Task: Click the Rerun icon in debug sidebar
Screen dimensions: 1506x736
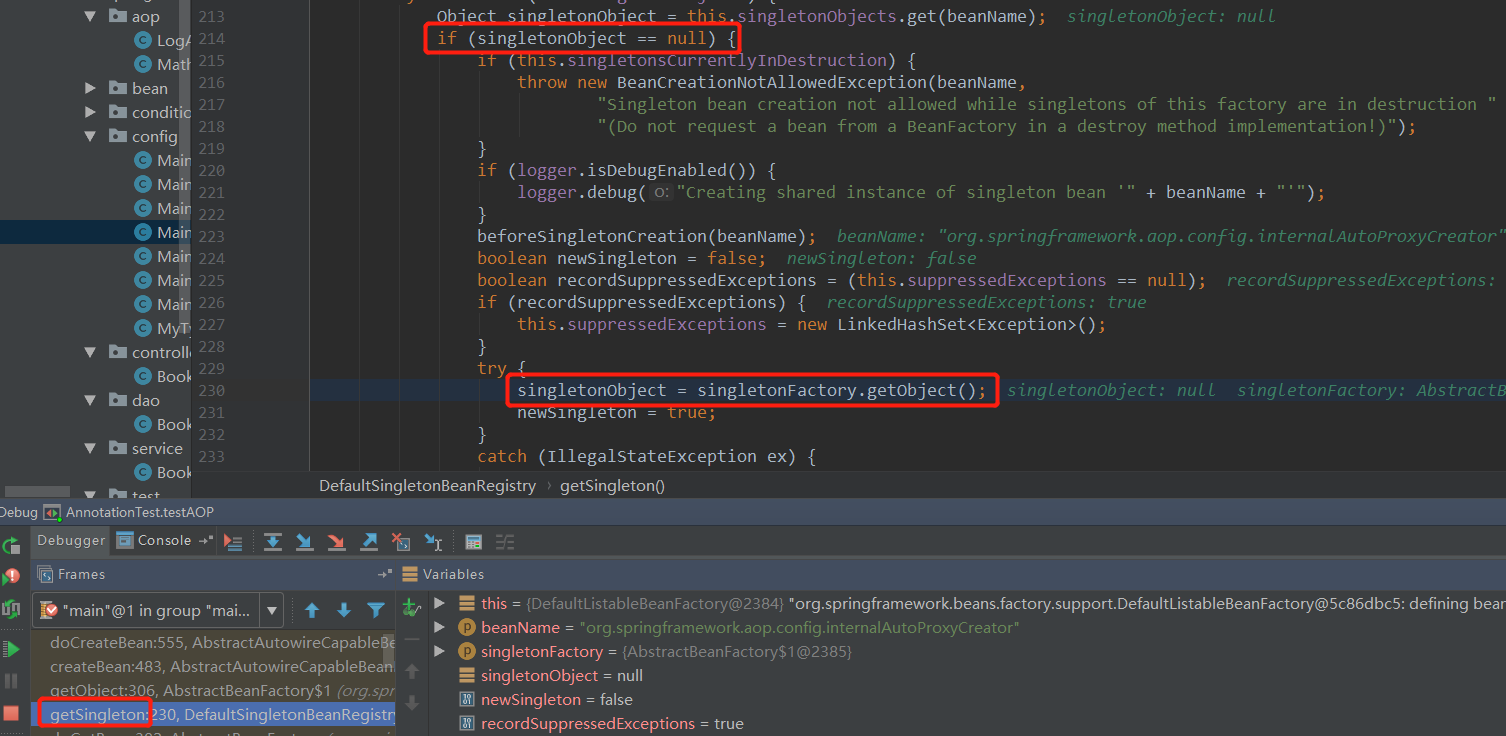Action: pyautogui.click(x=12, y=545)
